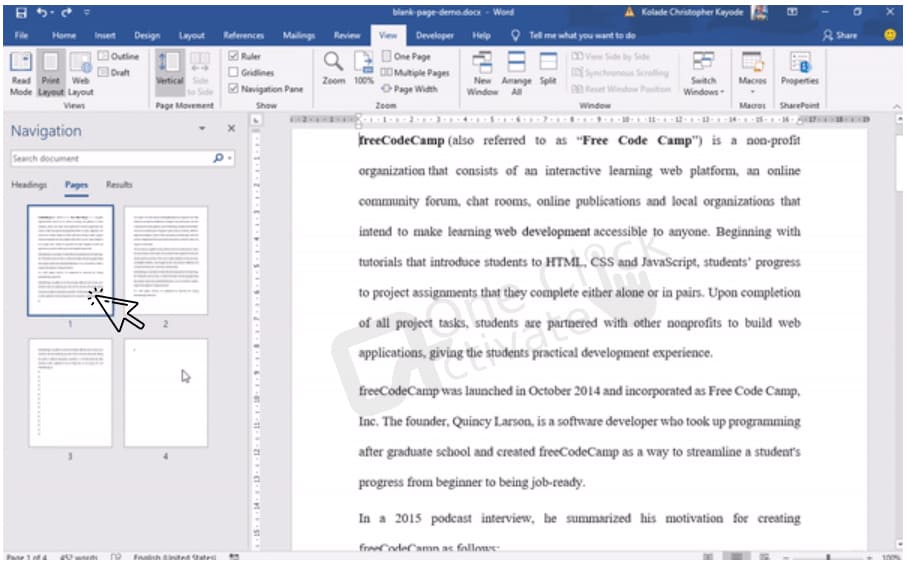907x573 pixels.
Task: Open search options dropdown arrow
Action: pyautogui.click(x=230, y=158)
